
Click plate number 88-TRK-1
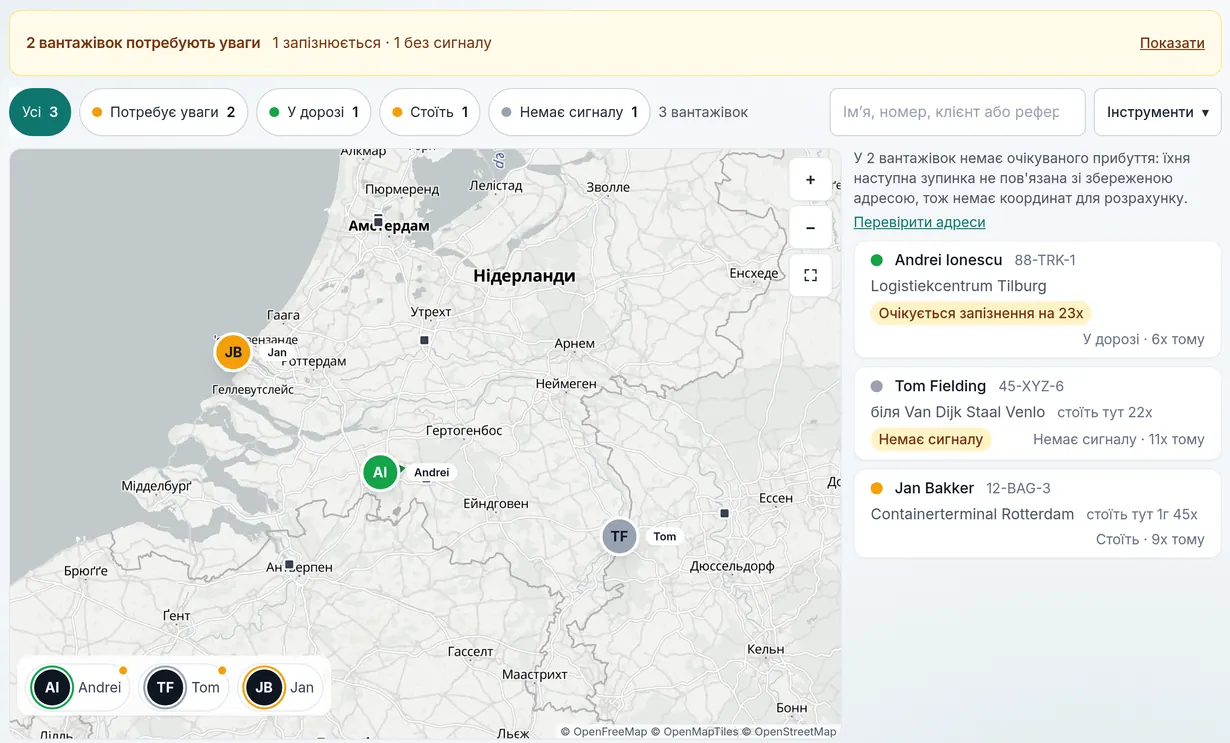click(1045, 260)
